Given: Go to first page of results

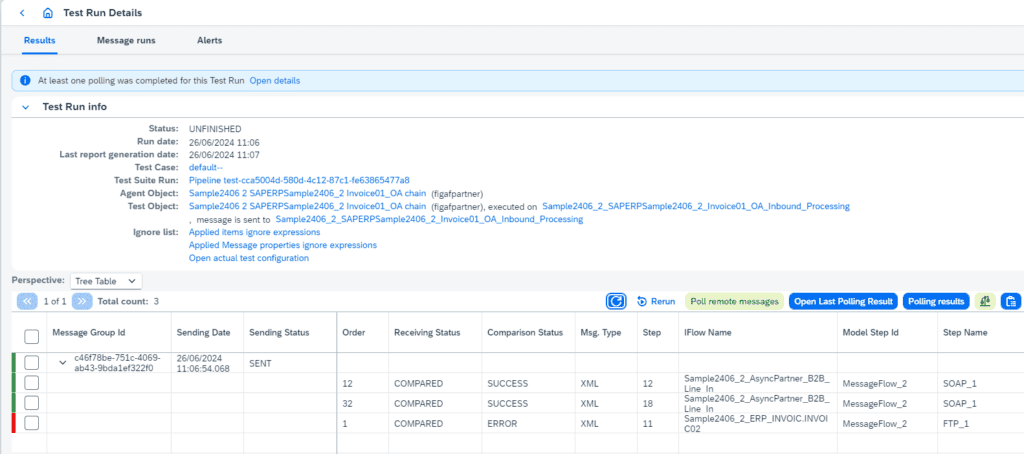Looking at the screenshot, I should [27, 301].
